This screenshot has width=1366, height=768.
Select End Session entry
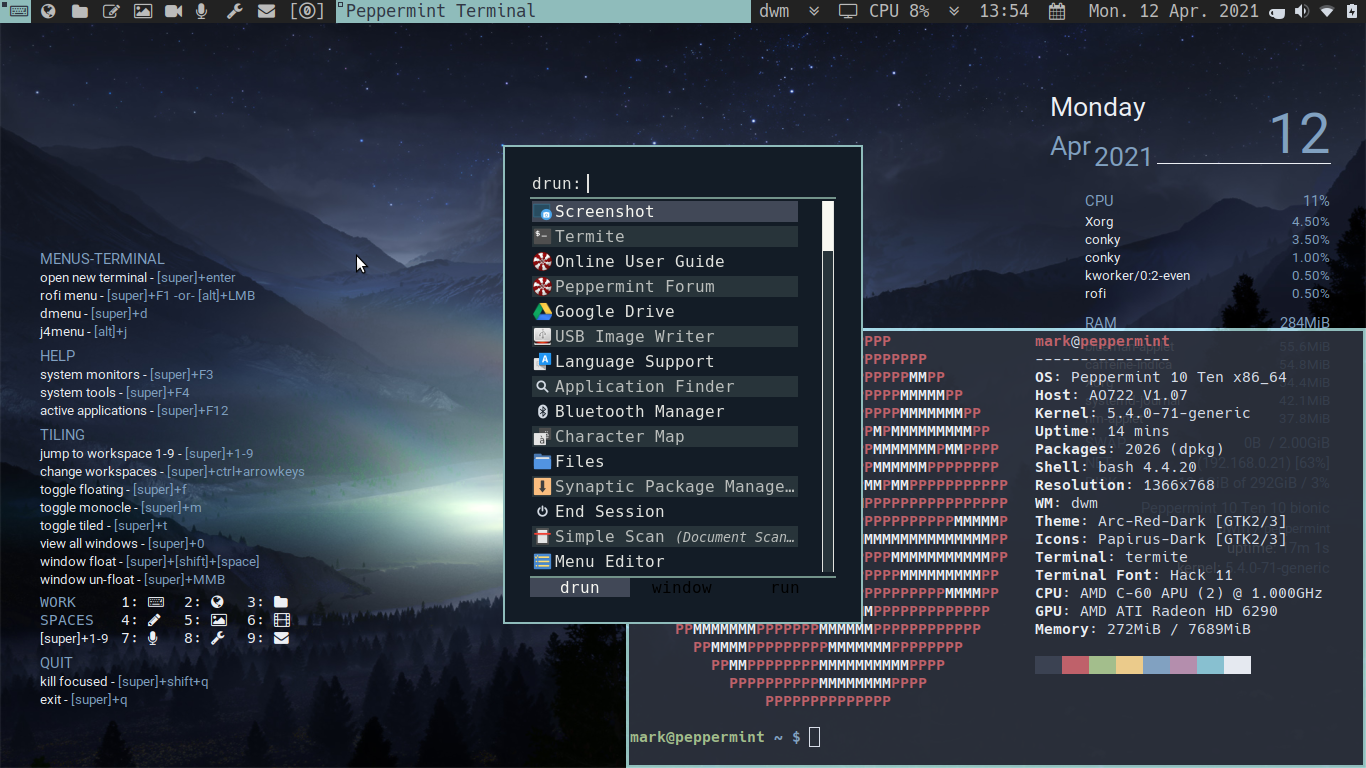(x=665, y=512)
